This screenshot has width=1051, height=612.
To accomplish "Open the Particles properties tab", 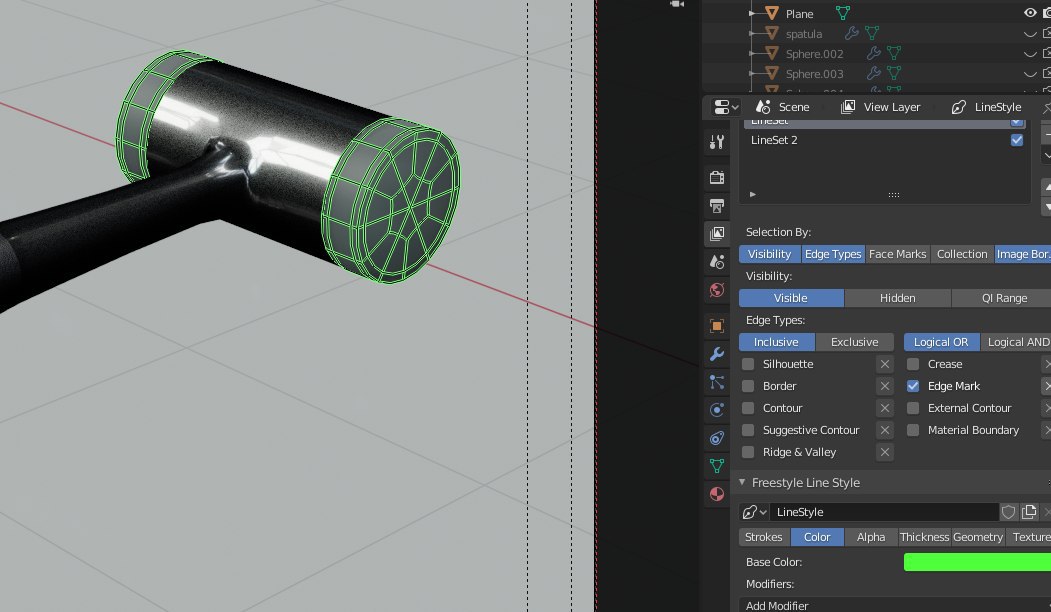I will click(x=717, y=382).
